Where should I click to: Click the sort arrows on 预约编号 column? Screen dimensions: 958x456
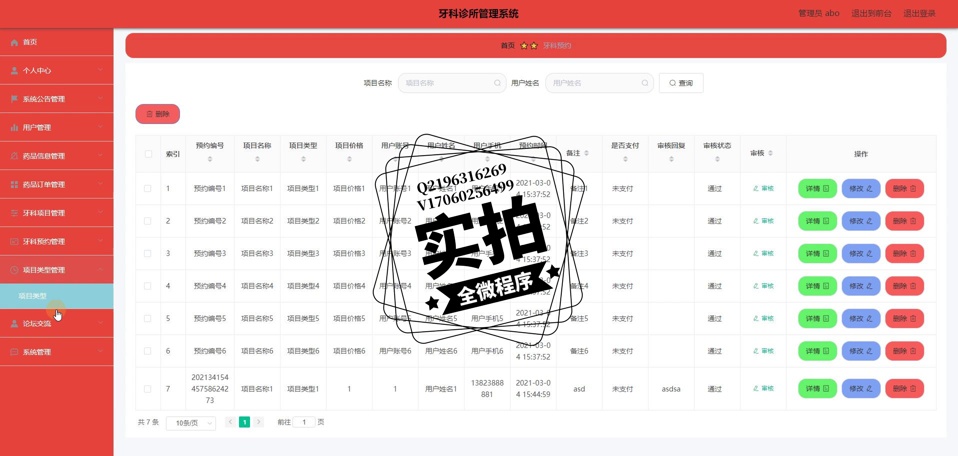click(210, 160)
